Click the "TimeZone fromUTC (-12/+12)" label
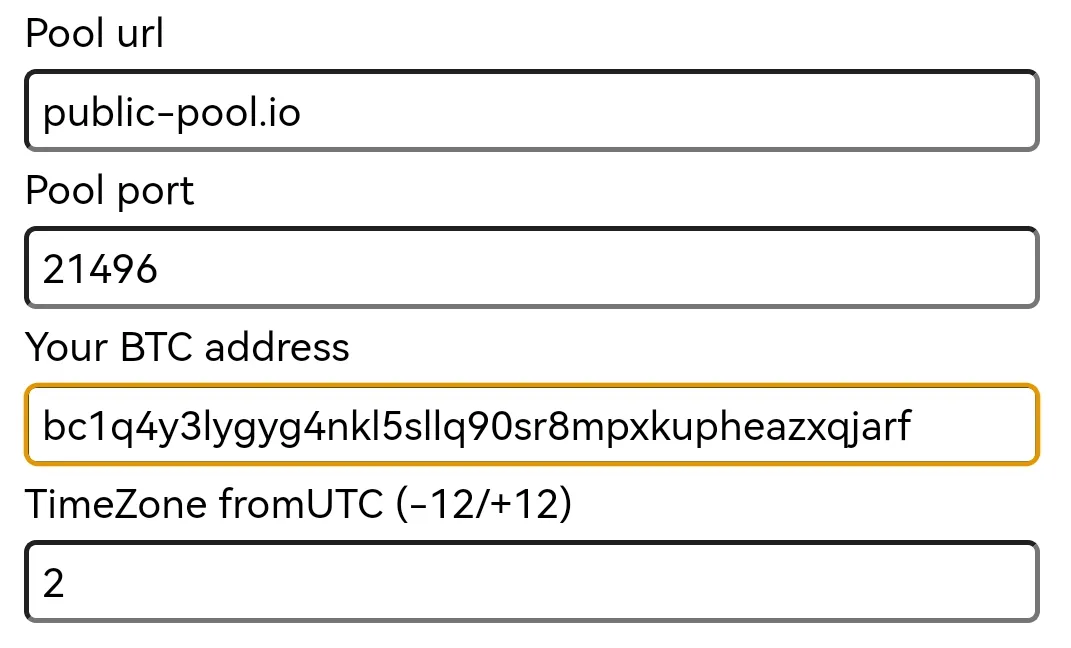 tap(298, 504)
